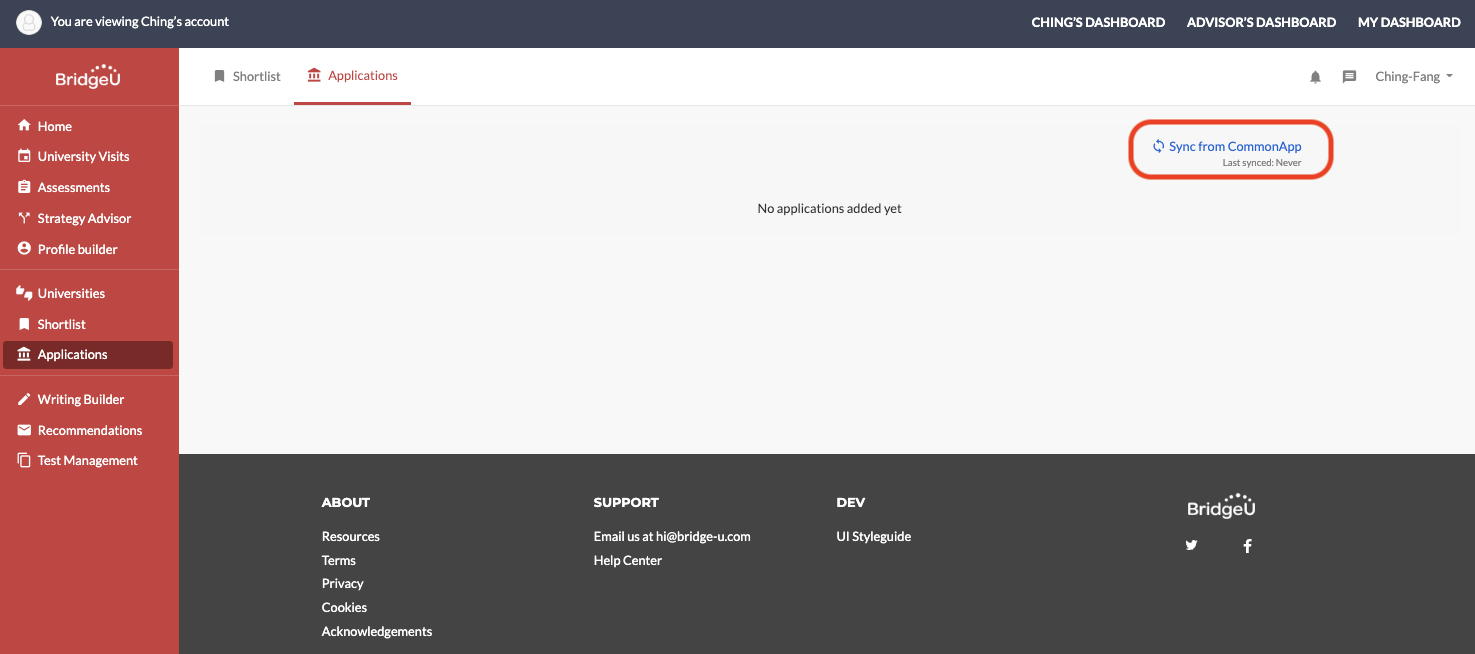1475x654 pixels.
Task: Open the messages chat icon
Action: click(1349, 77)
